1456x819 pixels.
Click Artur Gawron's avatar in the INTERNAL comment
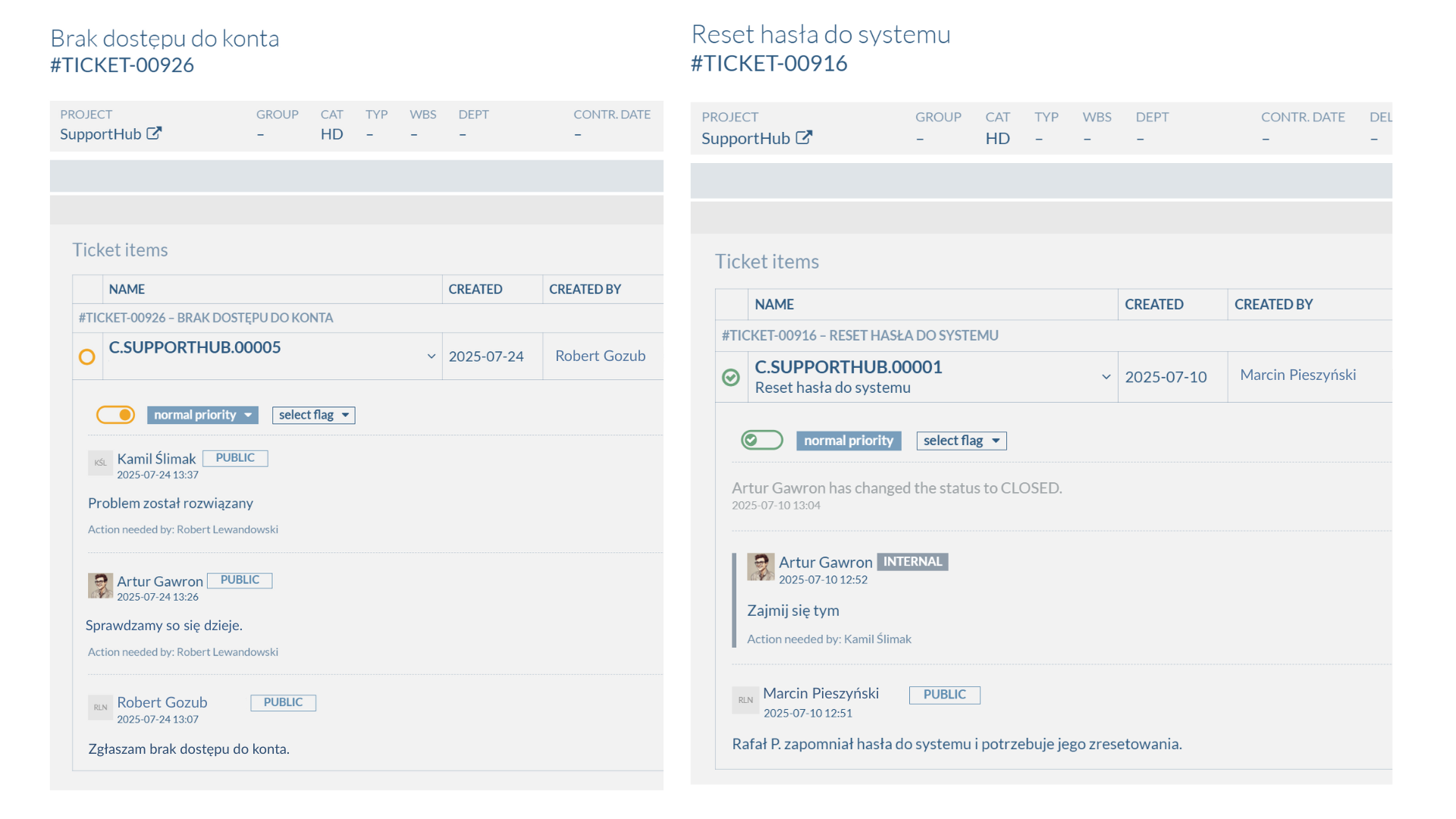coord(761,566)
